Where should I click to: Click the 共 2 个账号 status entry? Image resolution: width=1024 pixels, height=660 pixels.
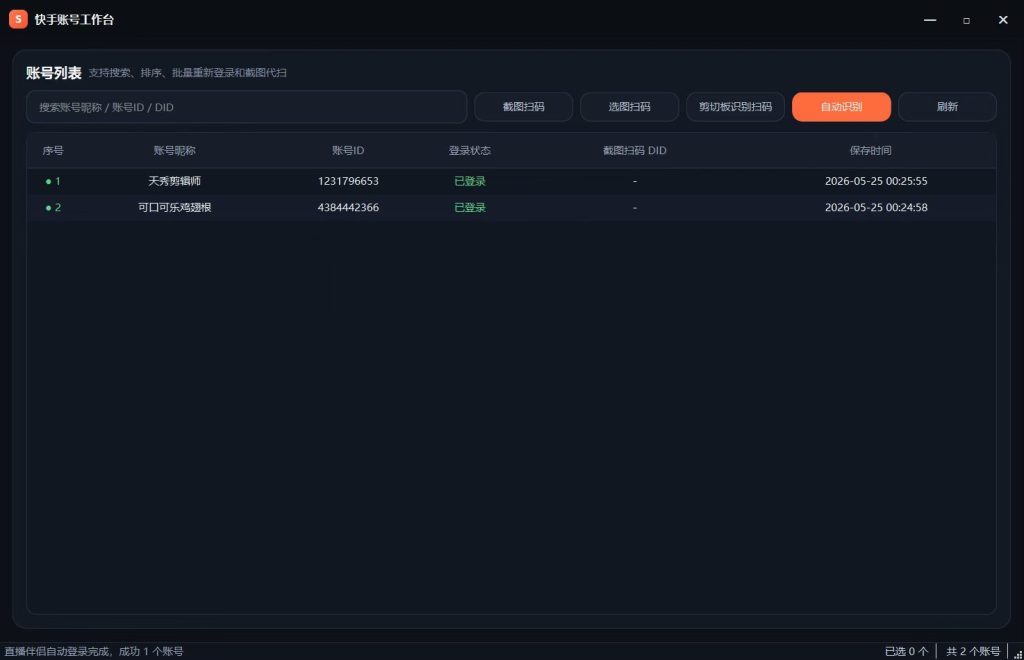click(973, 652)
